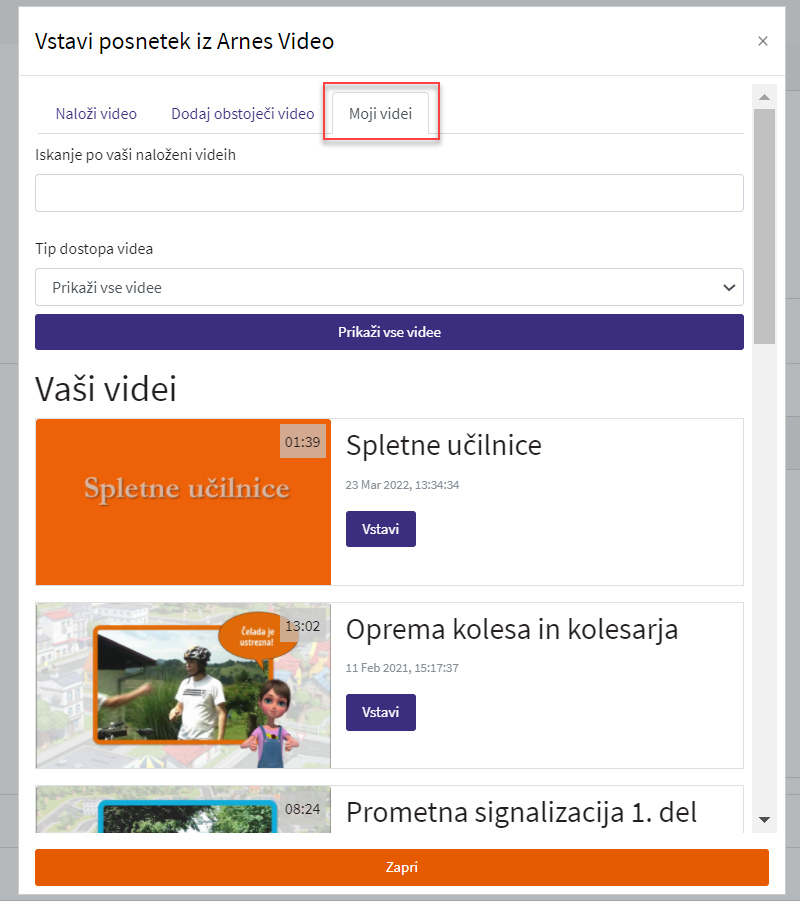This screenshot has width=800, height=901.
Task: Click the dialog title Vstavi posnetek iz Arnes Video
Action: (x=184, y=41)
